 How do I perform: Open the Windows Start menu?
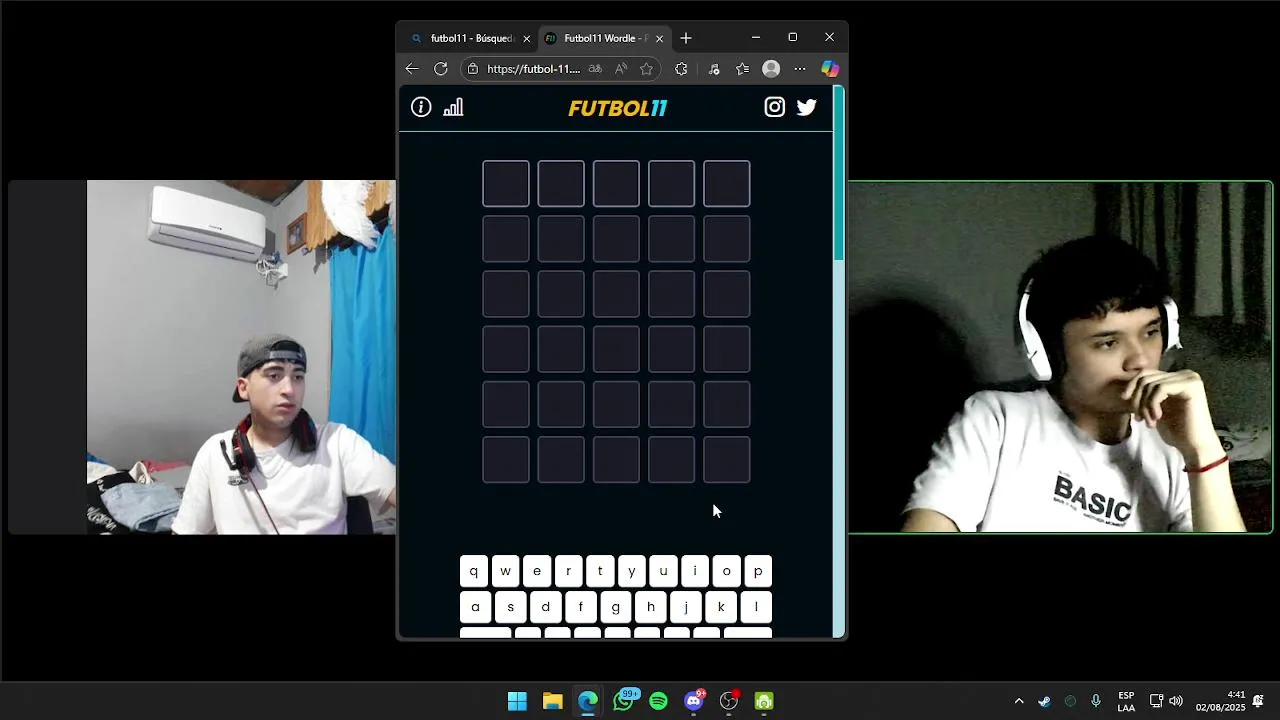point(517,701)
